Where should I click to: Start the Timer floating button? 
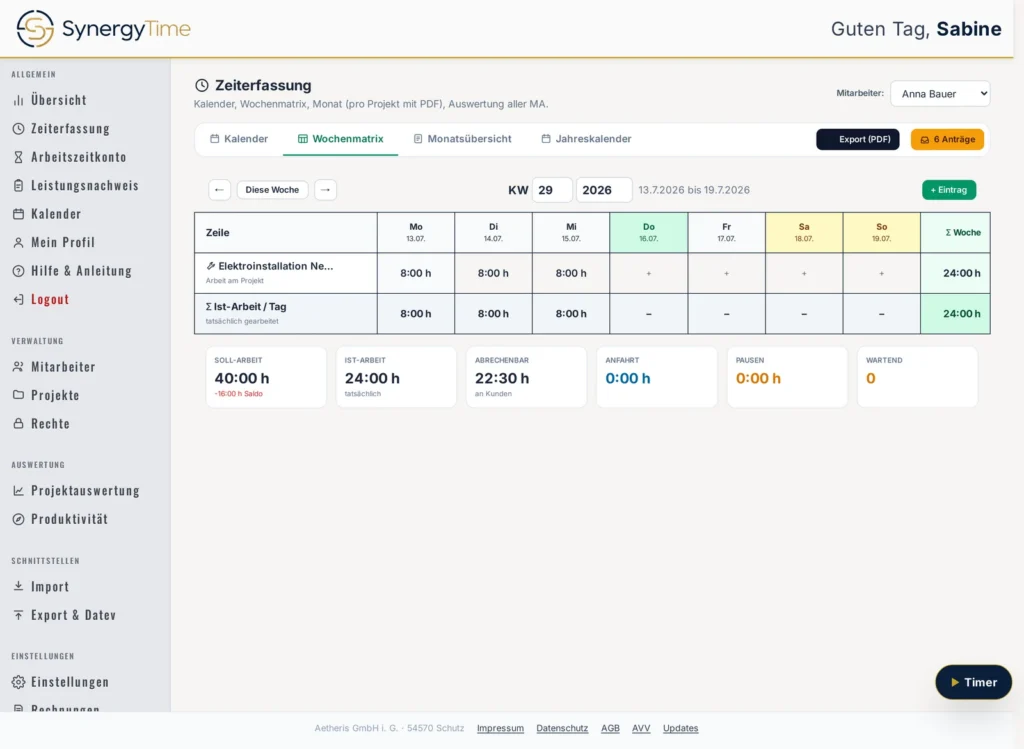click(973, 682)
